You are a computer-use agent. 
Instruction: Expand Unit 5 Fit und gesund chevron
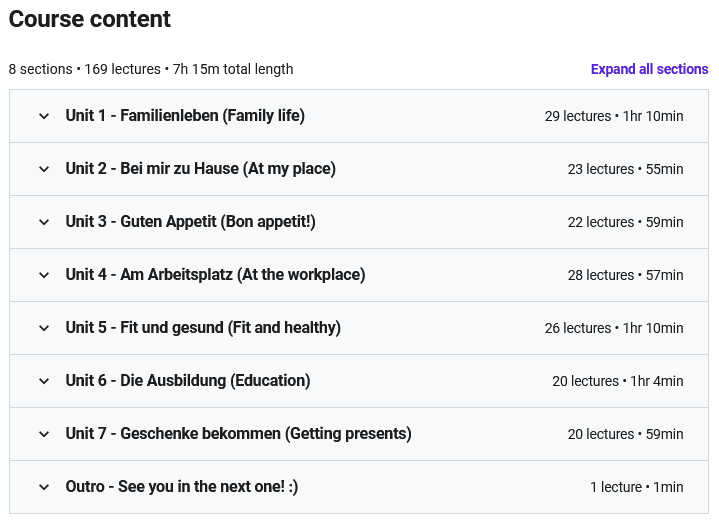click(44, 328)
